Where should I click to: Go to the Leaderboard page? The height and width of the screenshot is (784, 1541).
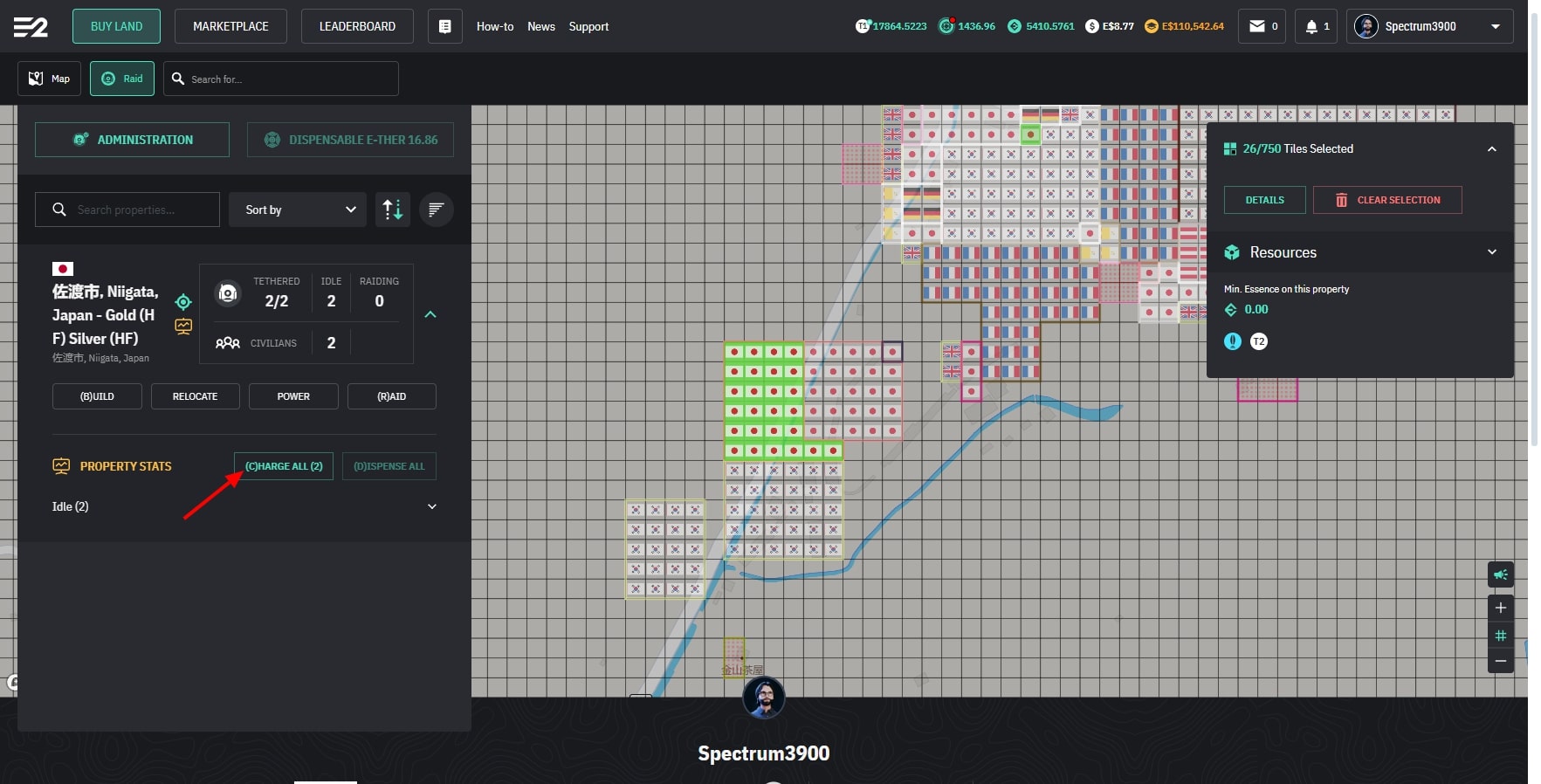pyautogui.click(x=357, y=26)
